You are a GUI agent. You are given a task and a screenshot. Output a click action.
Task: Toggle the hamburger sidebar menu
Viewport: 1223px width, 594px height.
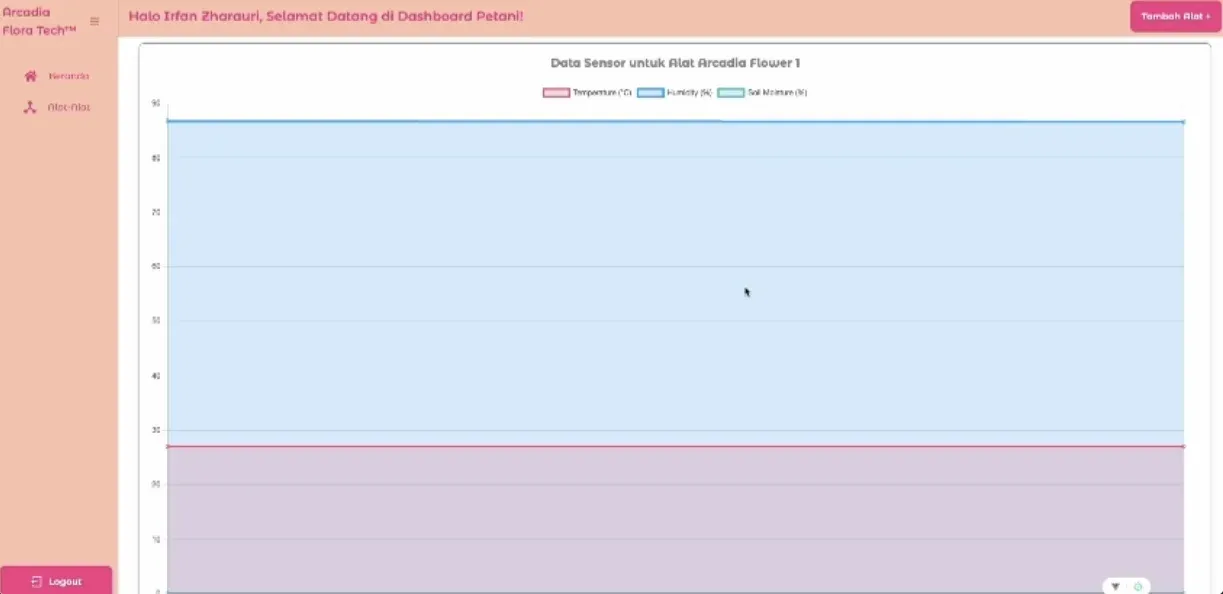95,21
